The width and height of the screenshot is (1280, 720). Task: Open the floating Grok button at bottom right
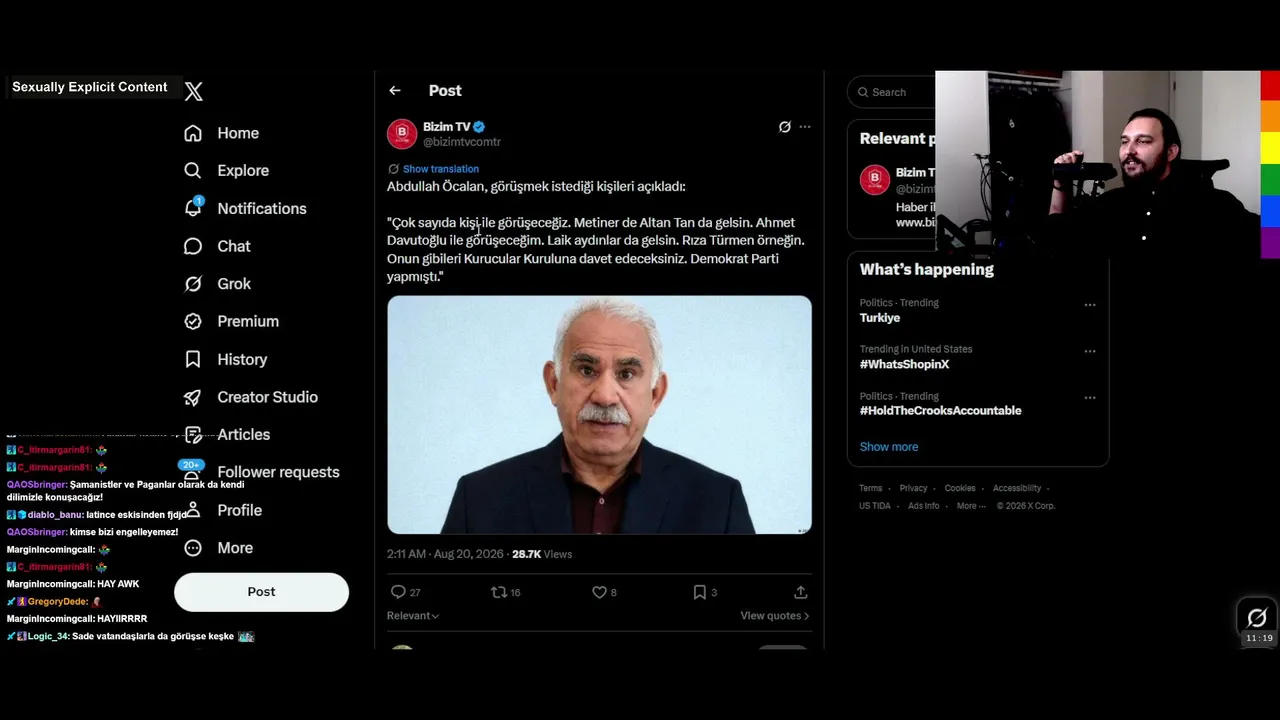coord(1257,617)
